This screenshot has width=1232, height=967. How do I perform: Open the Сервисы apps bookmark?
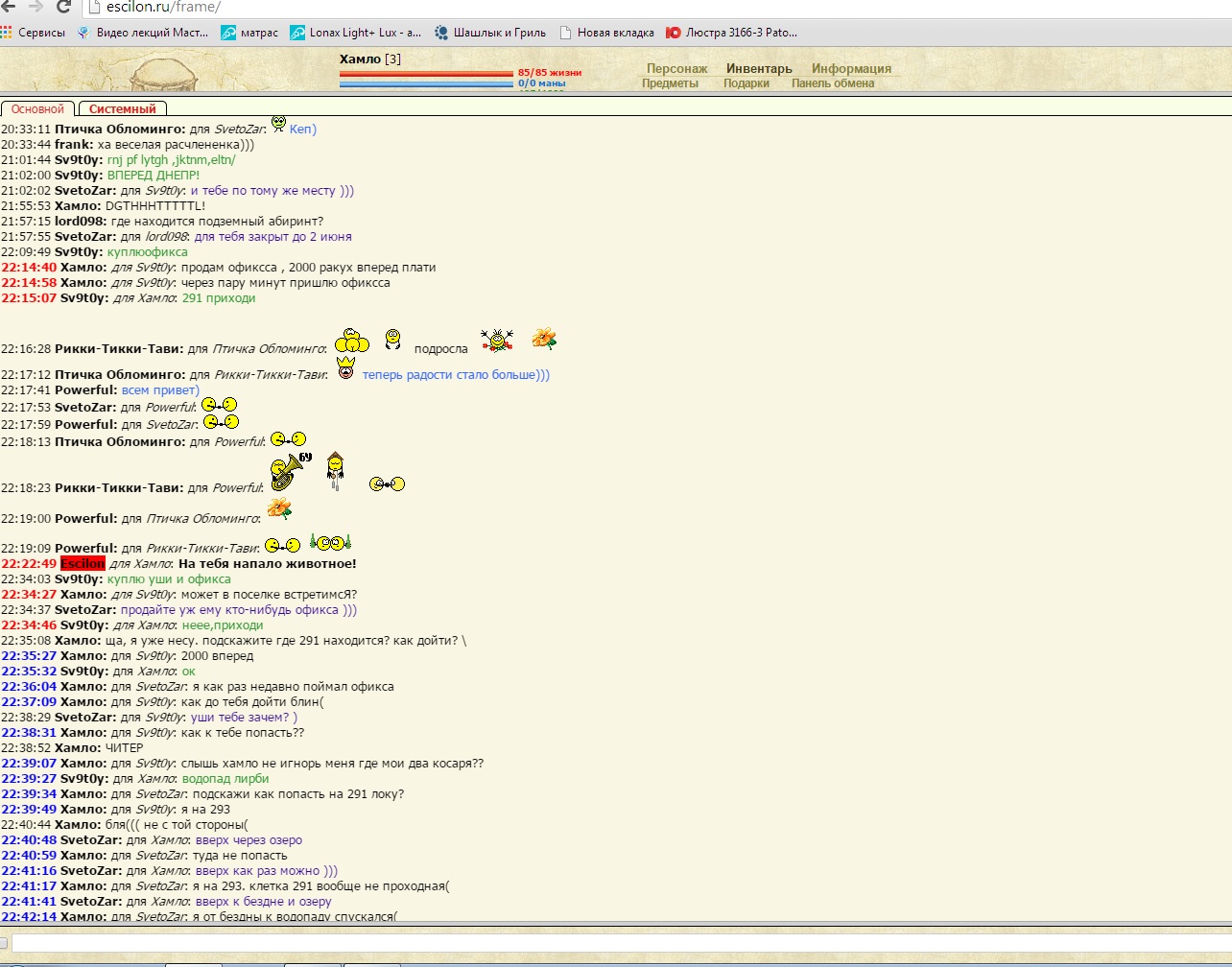(x=34, y=32)
